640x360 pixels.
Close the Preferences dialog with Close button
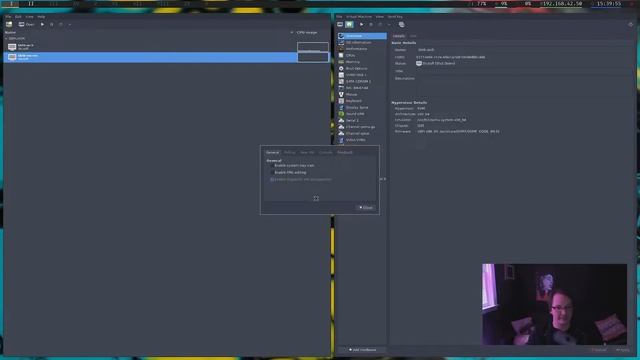366,208
